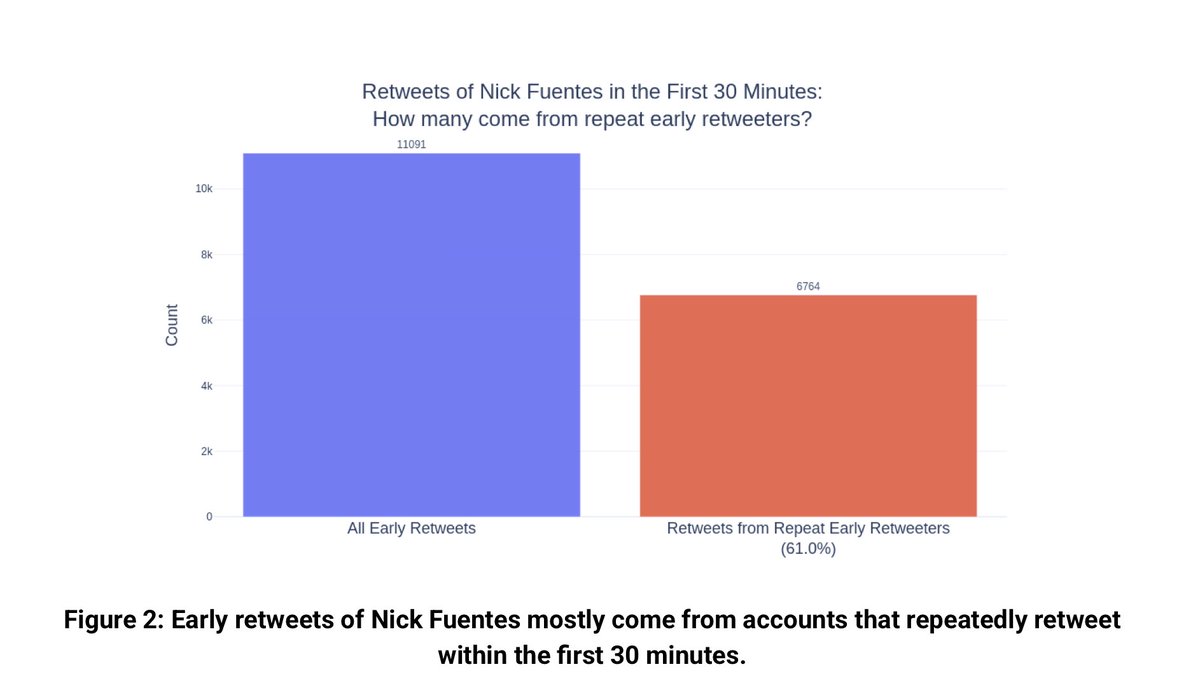Click caption text 'within the first 30 minutes.'

tap(592, 656)
